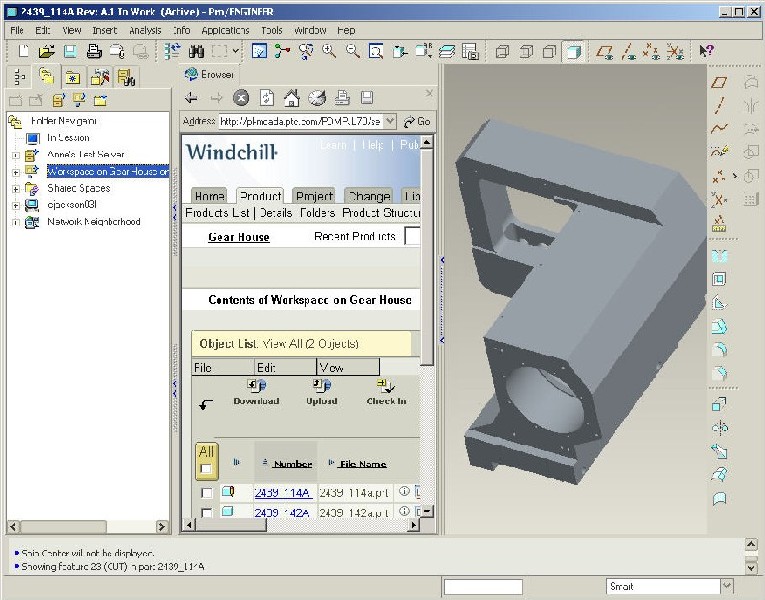
Task: Open the Folder Browser navigator tab
Action: (47, 77)
